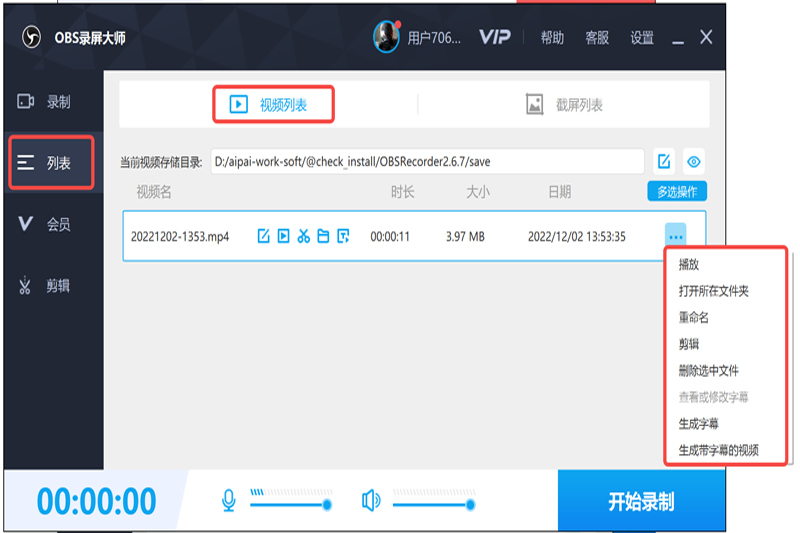Open the 剪辑 section in sidebar
Viewport: 800px width, 533px height.
click(52, 287)
